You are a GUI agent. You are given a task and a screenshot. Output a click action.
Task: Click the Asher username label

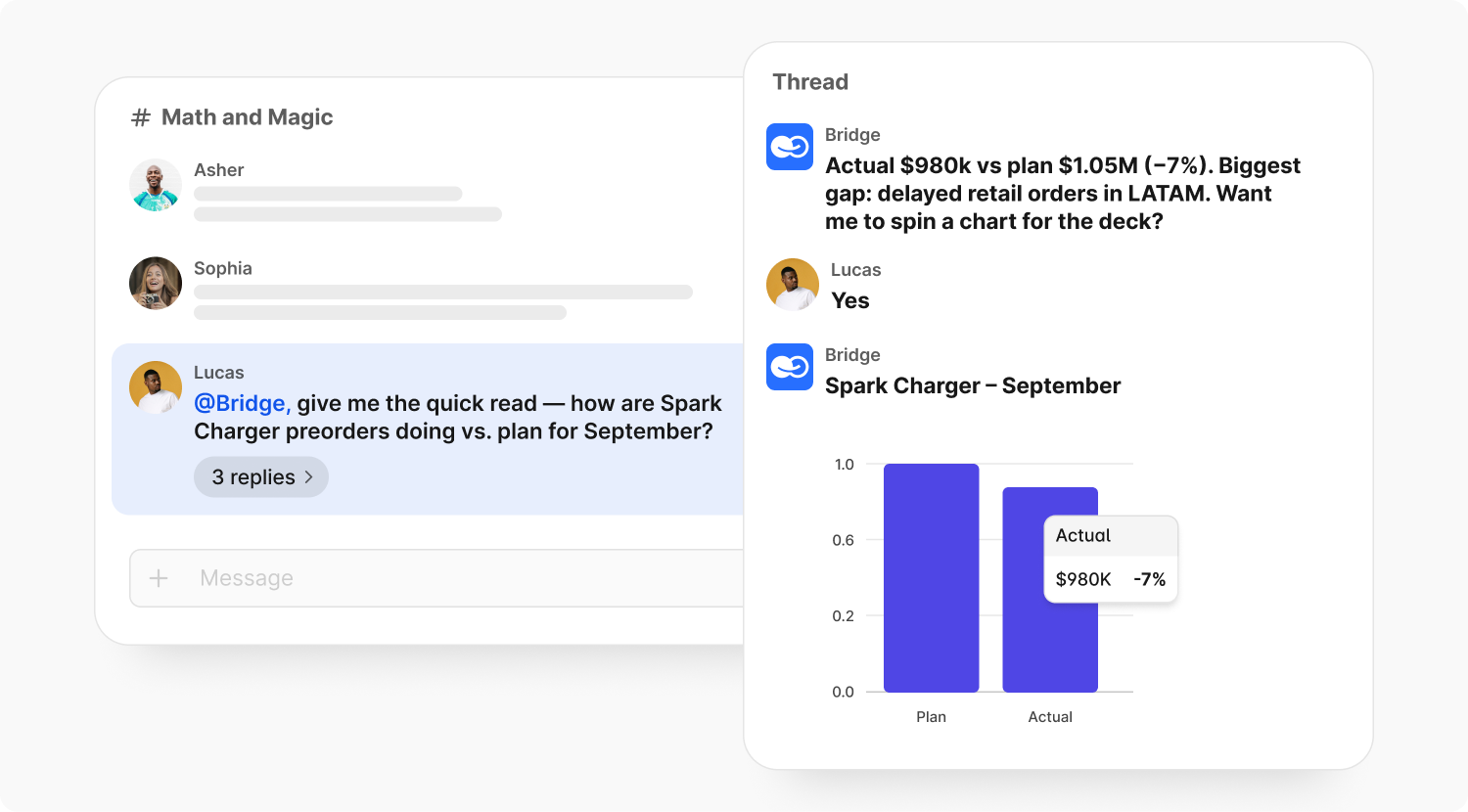219,170
